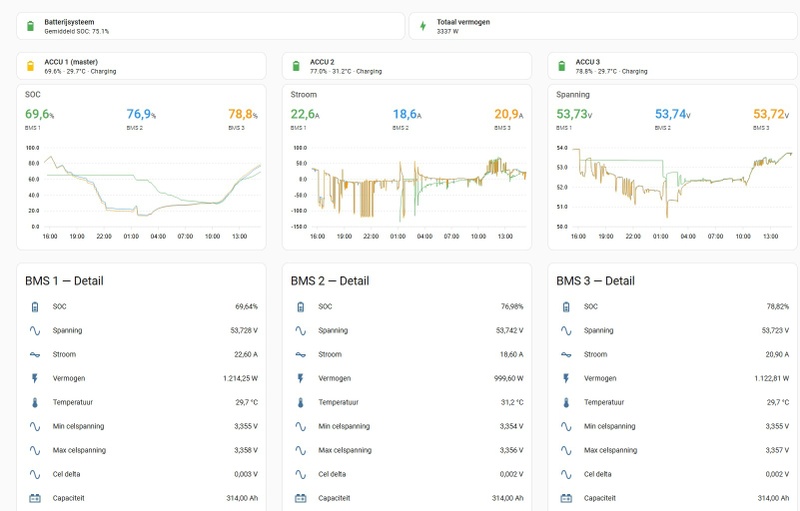Screen dimensions: 800x511
Task: Open the Batterijsysteem gemiddeld SOC card
Action: pyautogui.click(x=210, y=26)
